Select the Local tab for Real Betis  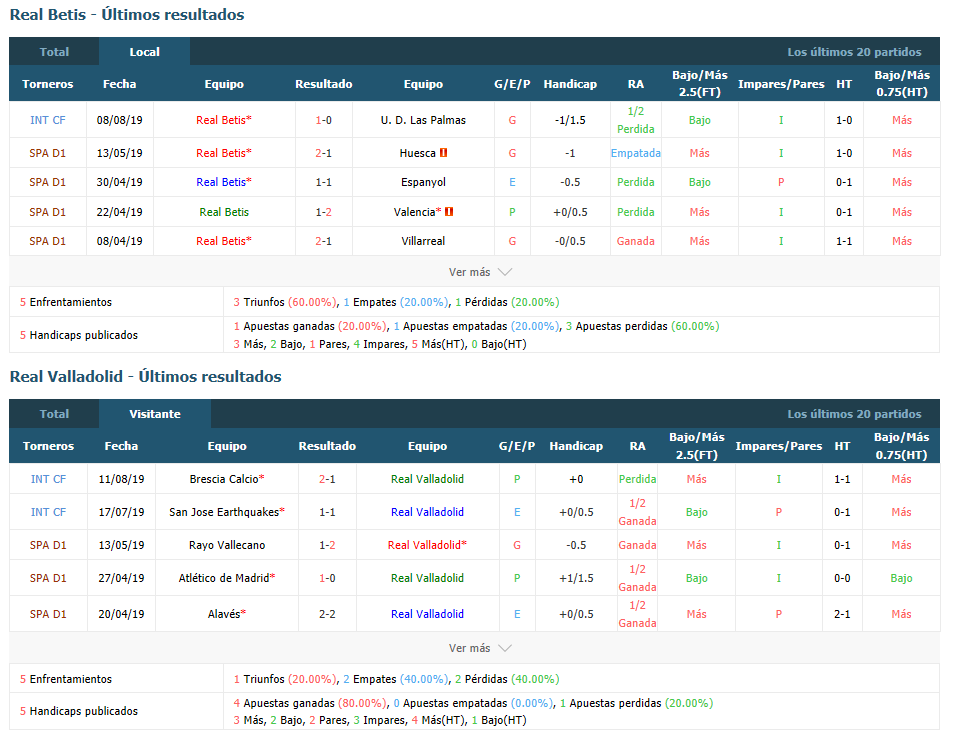point(144,52)
